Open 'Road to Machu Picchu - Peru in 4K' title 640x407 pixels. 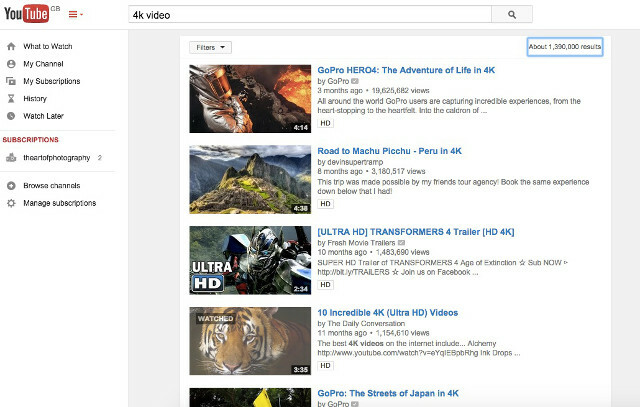(389, 151)
